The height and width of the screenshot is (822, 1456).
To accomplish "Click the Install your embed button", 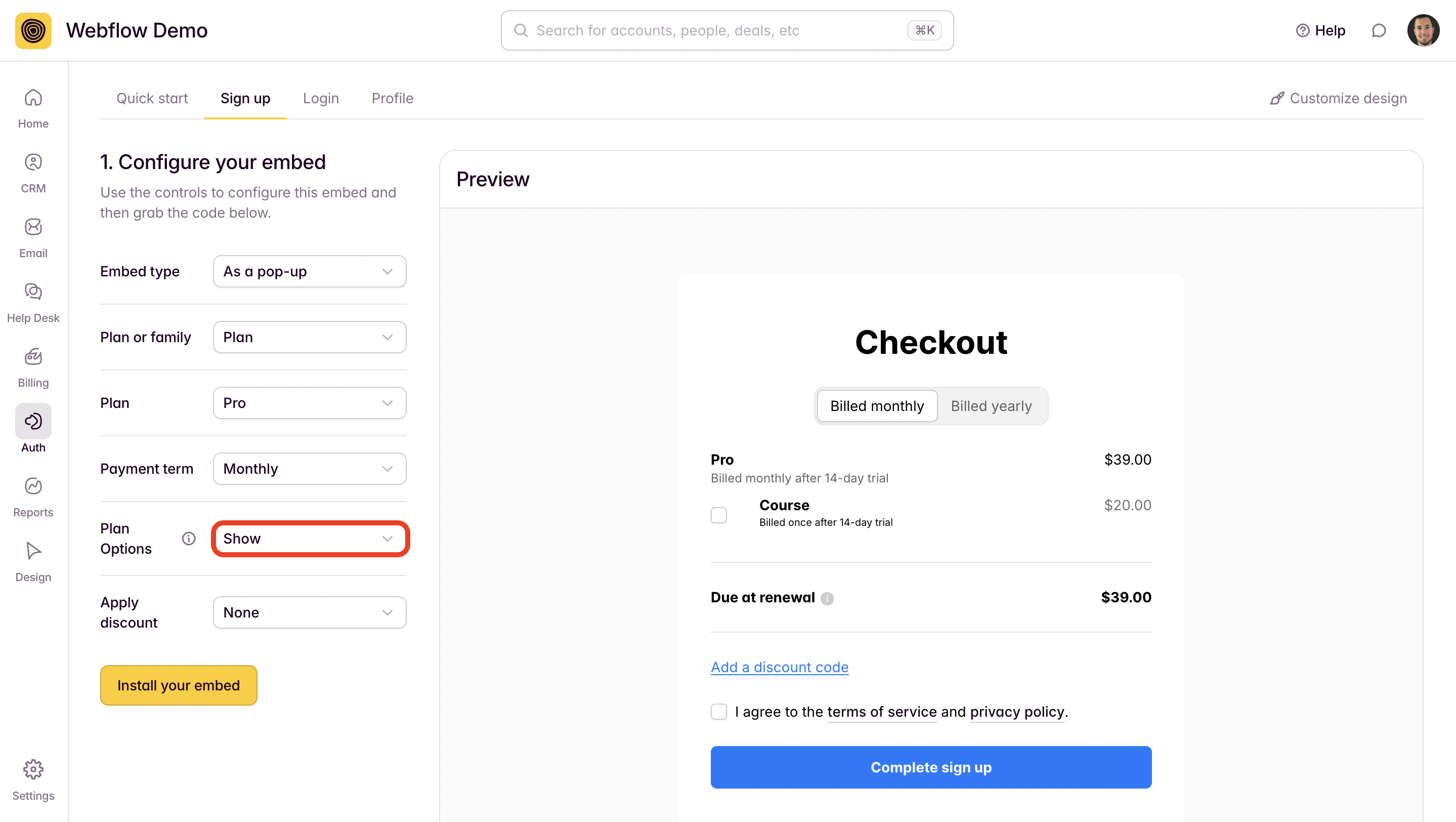I will (x=179, y=685).
